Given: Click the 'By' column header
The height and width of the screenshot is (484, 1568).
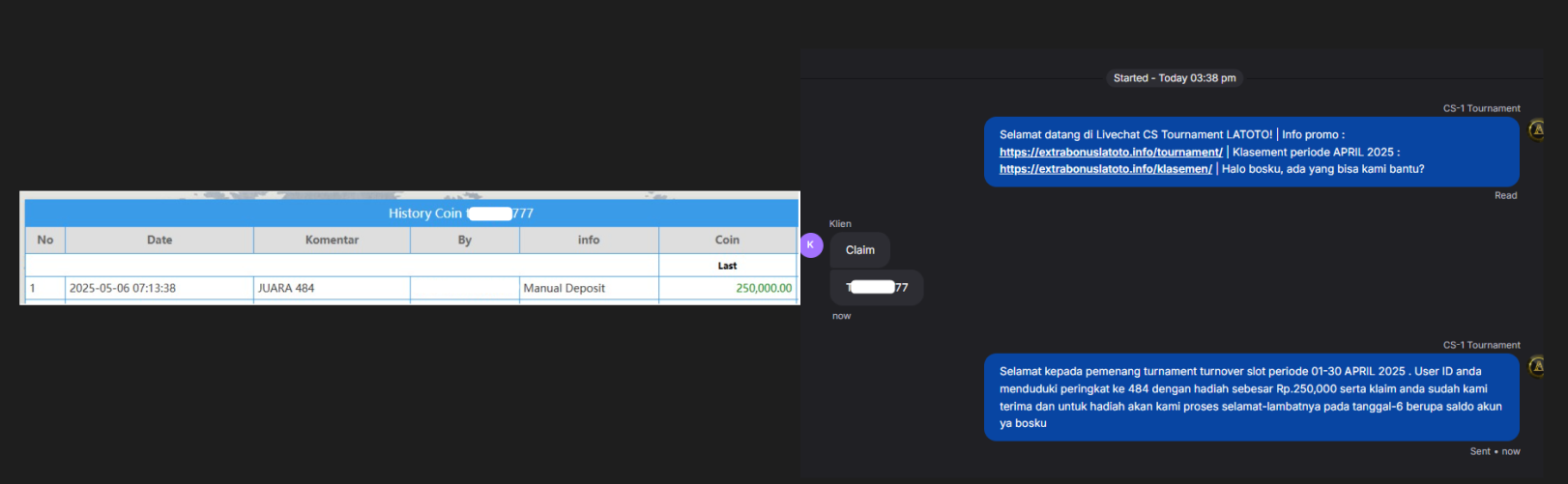Looking at the screenshot, I should (465, 240).
